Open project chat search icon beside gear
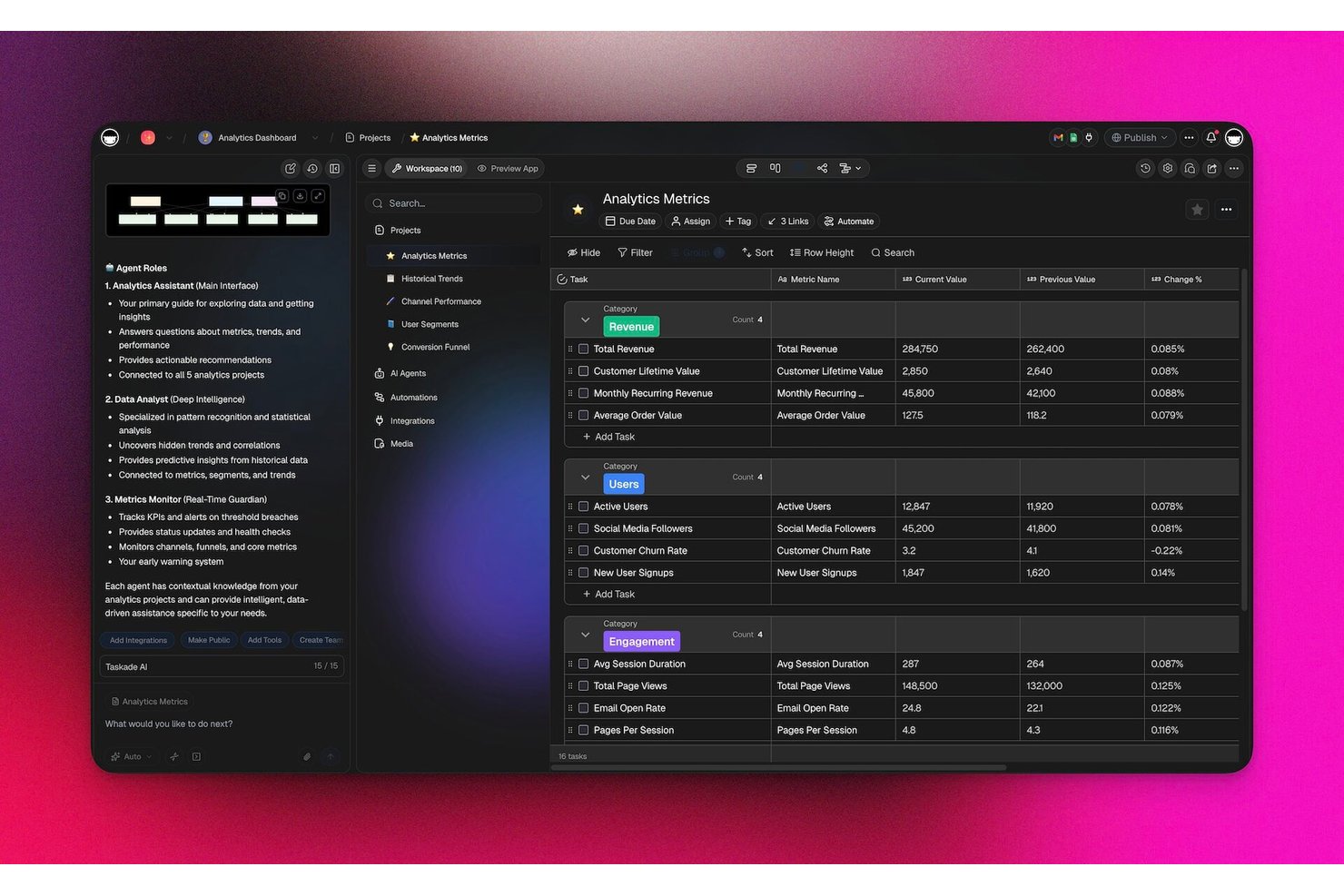Image resolution: width=1344 pixels, height=896 pixels. tap(1190, 168)
